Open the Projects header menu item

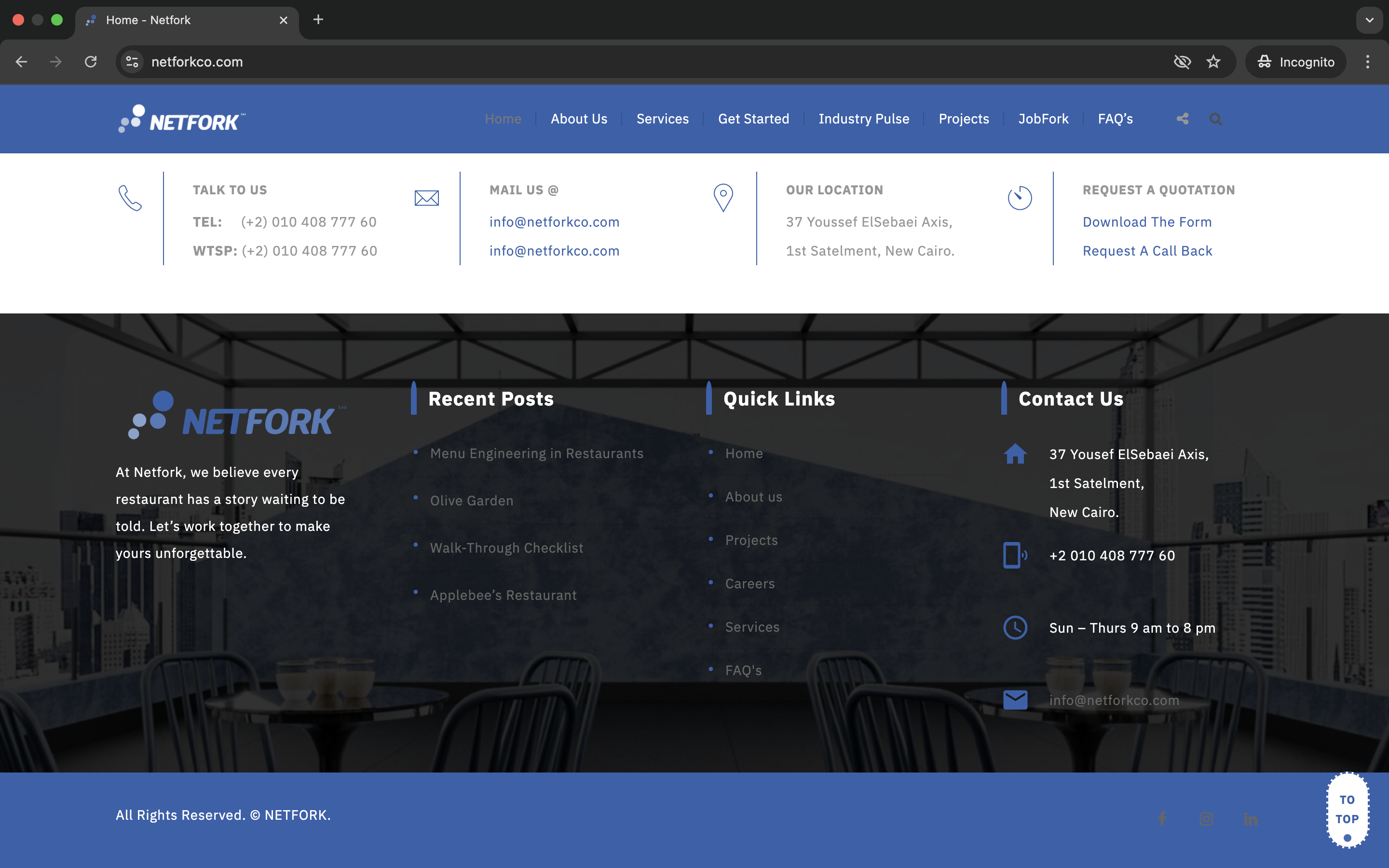pos(964,119)
